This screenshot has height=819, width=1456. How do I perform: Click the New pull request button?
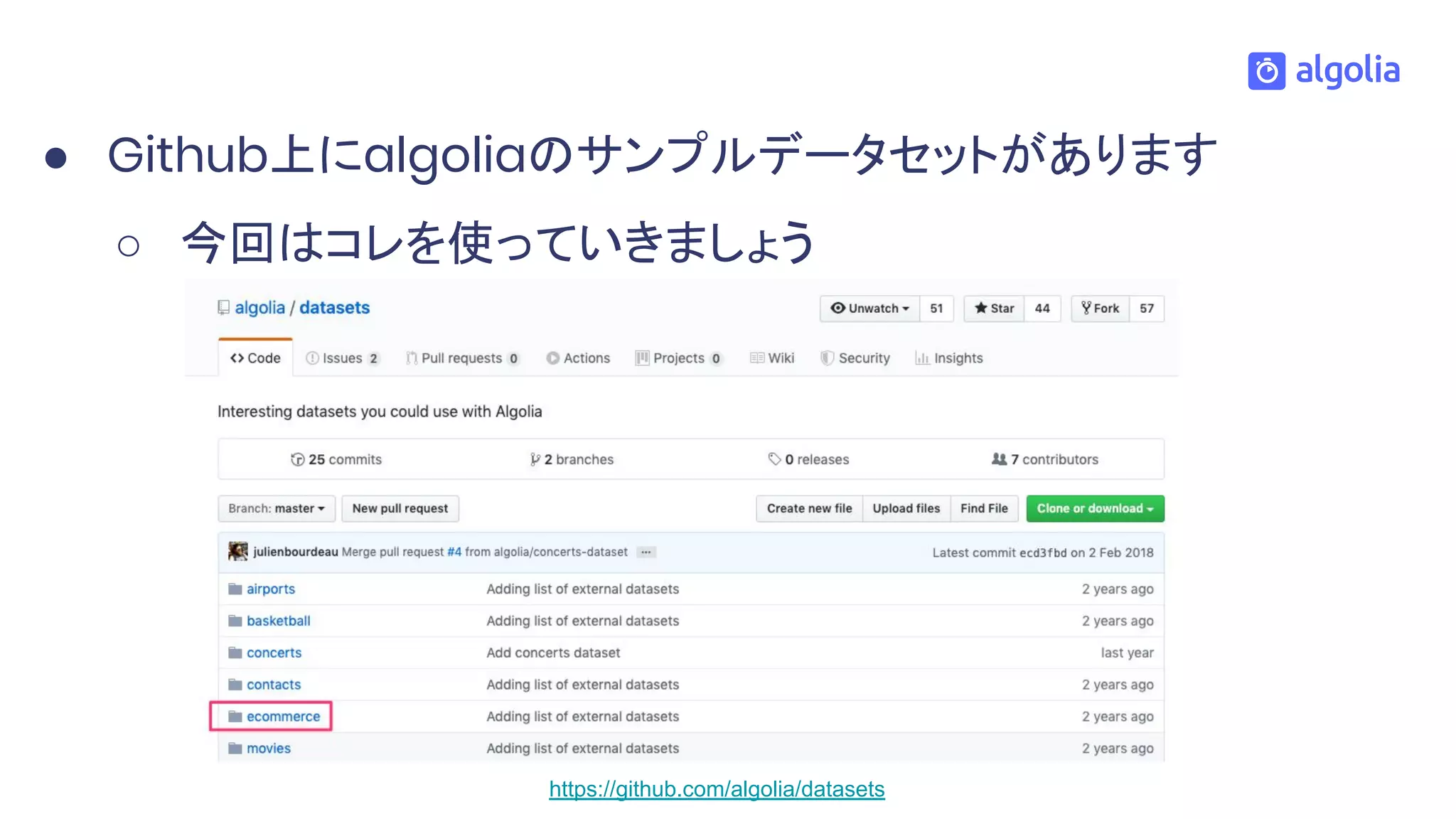click(400, 508)
